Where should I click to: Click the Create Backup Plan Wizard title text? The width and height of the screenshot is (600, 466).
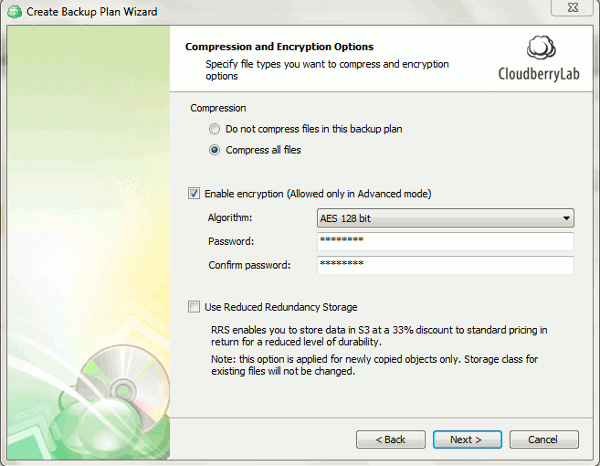click(x=92, y=12)
